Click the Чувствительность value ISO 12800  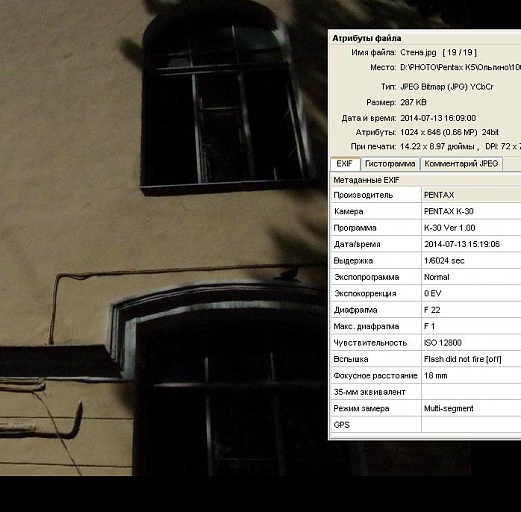(443, 343)
